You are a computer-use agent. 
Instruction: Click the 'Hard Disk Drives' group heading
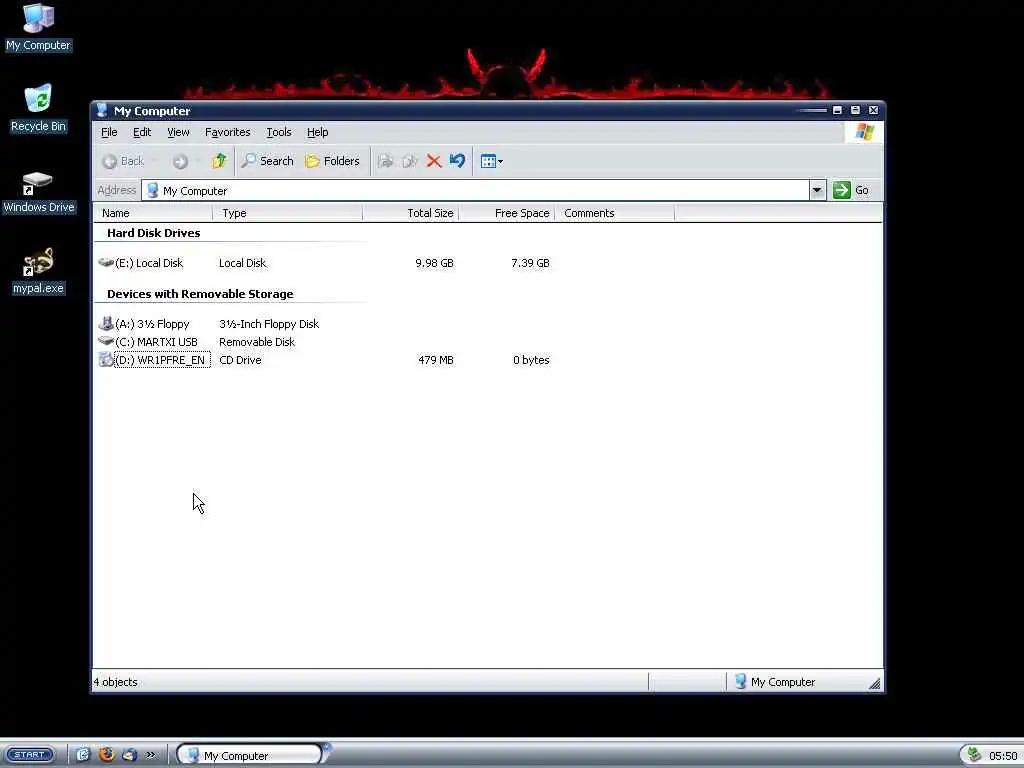153,233
